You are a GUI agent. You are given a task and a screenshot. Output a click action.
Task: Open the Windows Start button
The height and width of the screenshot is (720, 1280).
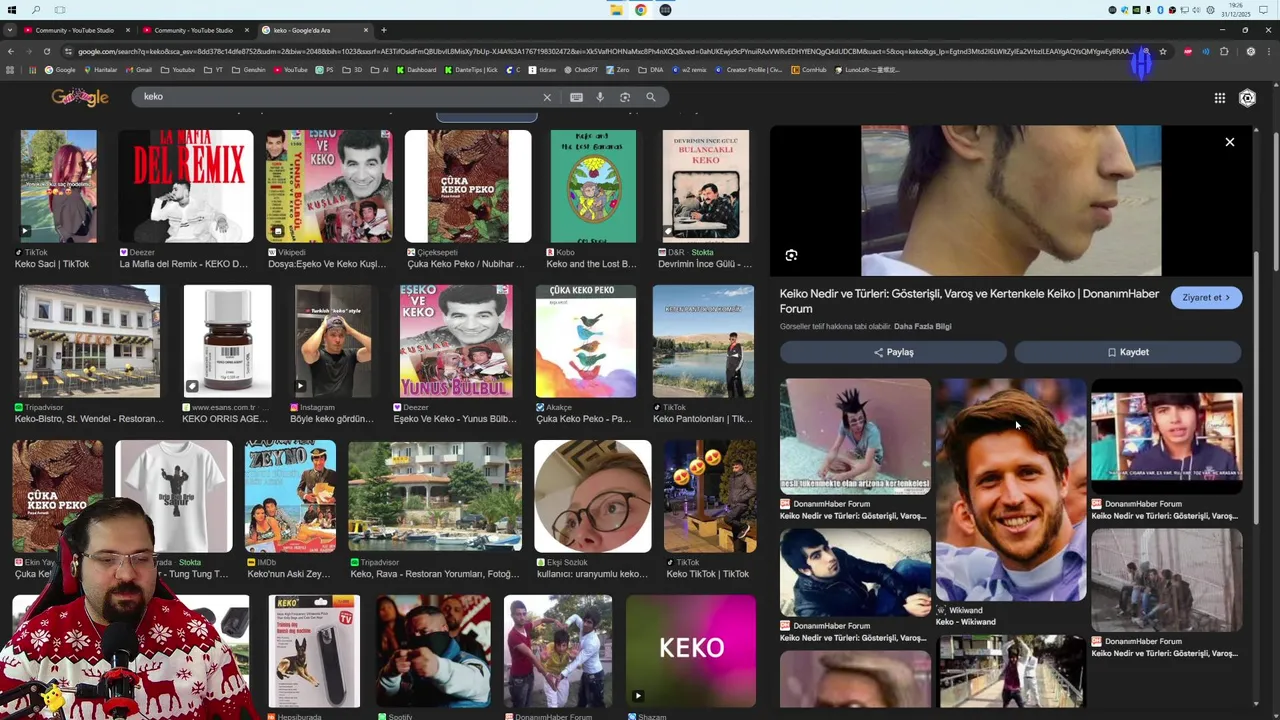pos(11,10)
